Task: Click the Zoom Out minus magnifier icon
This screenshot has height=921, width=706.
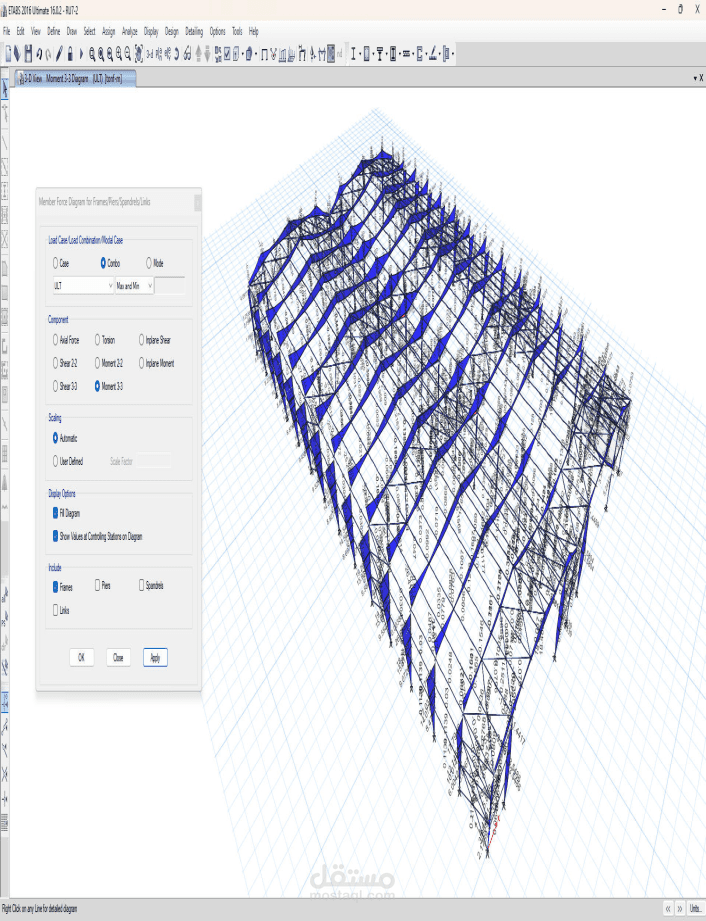Action: coord(127,54)
